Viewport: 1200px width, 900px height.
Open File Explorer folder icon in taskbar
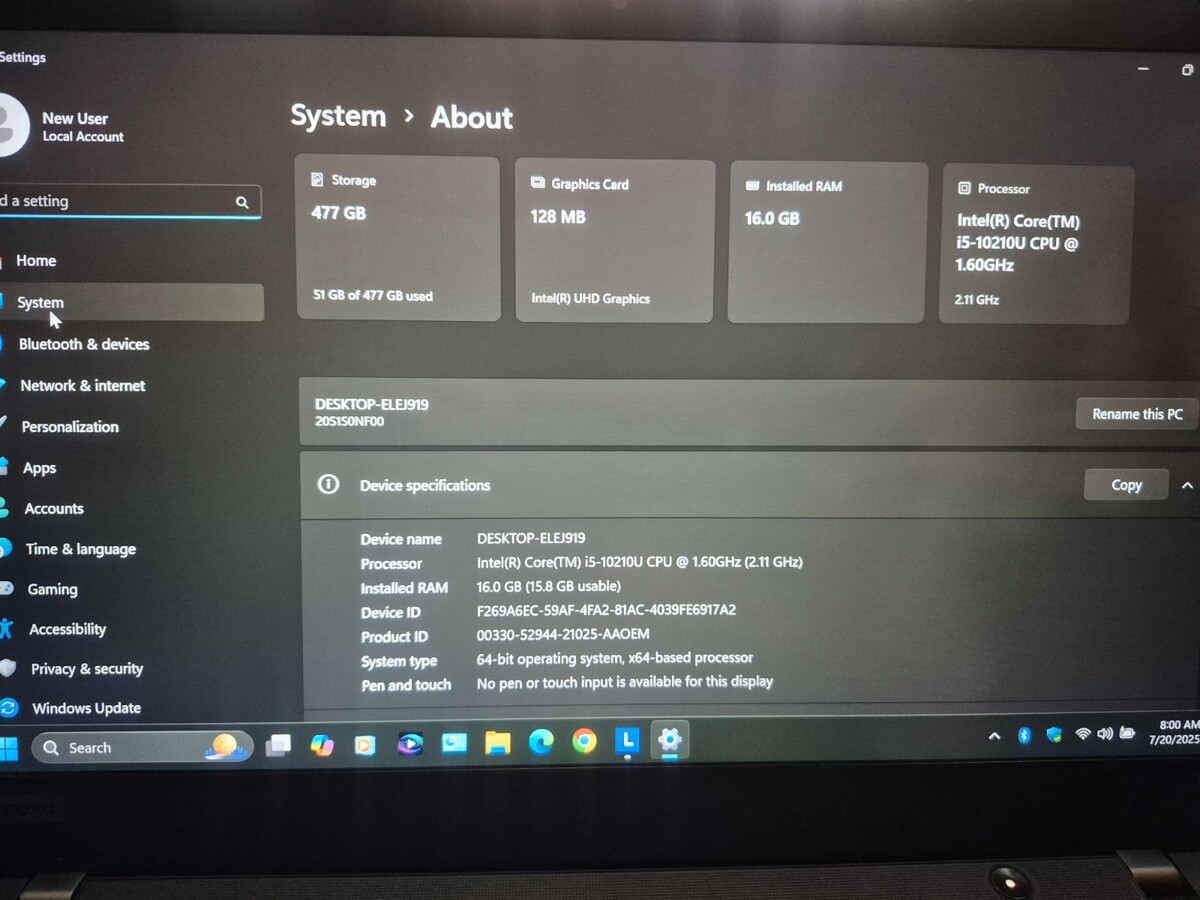click(497, 742)
